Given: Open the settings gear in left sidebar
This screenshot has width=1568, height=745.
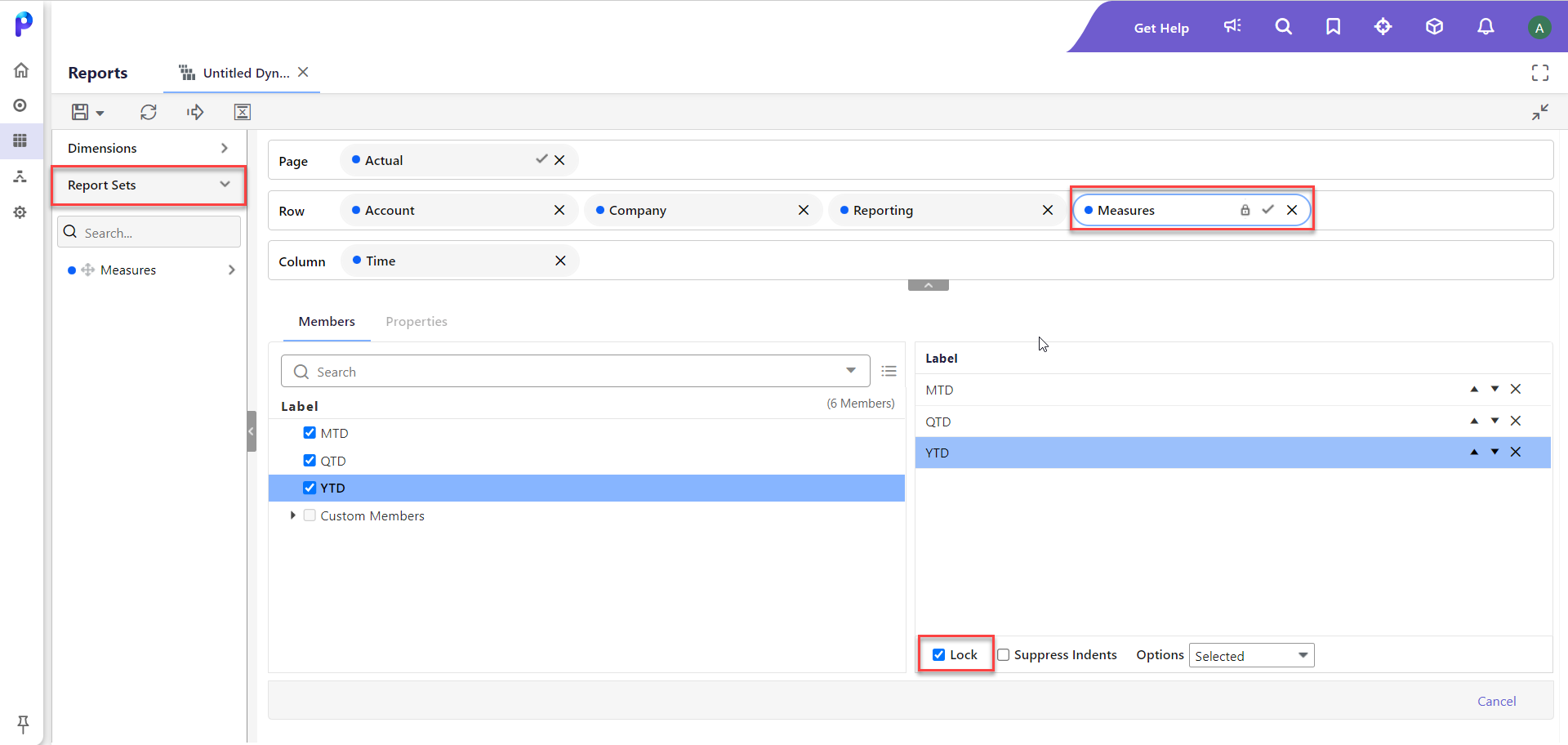Looking at the screenshot, I should pyautogui.click(x=20, y=212).
